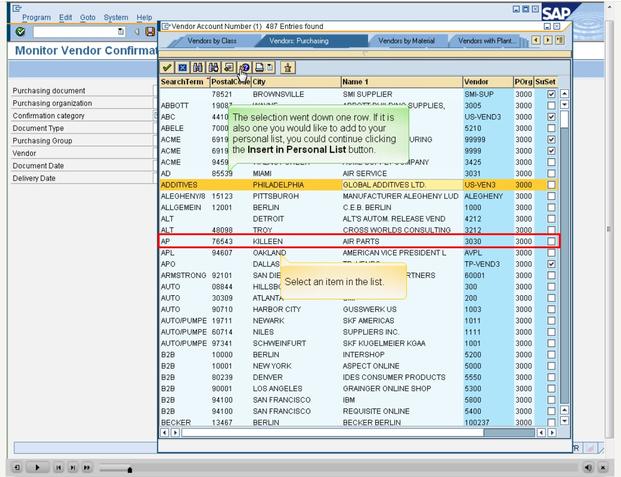This screenshot has width=621, height=477.
Task: Uncheck SuSet for vendor TP-VEND3
Action: coord(551,264)
